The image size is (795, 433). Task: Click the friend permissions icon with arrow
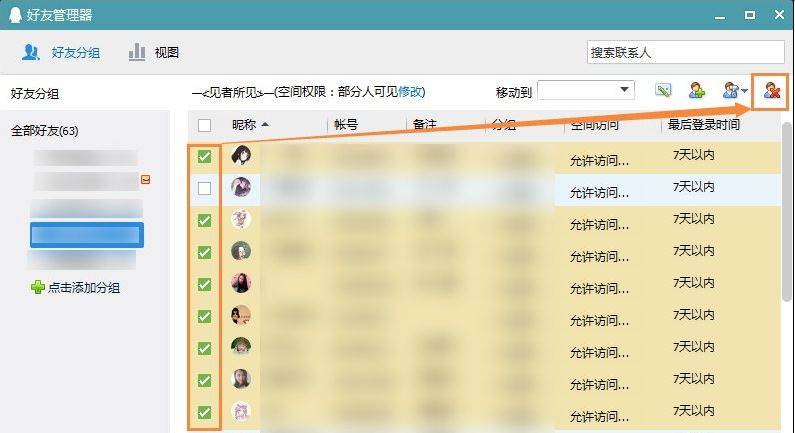(735, 91)
